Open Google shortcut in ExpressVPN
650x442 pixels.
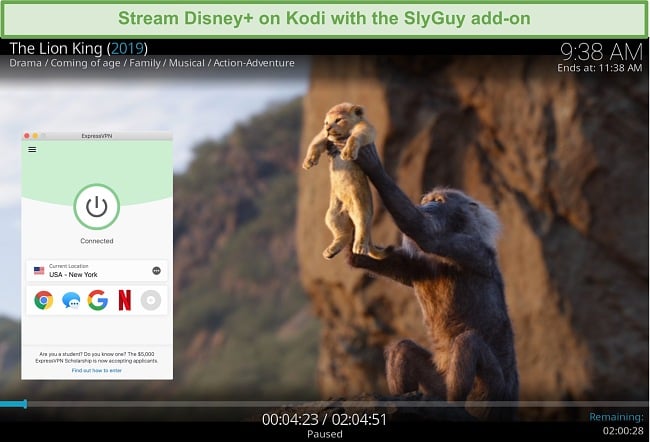(x=98, y=300)
